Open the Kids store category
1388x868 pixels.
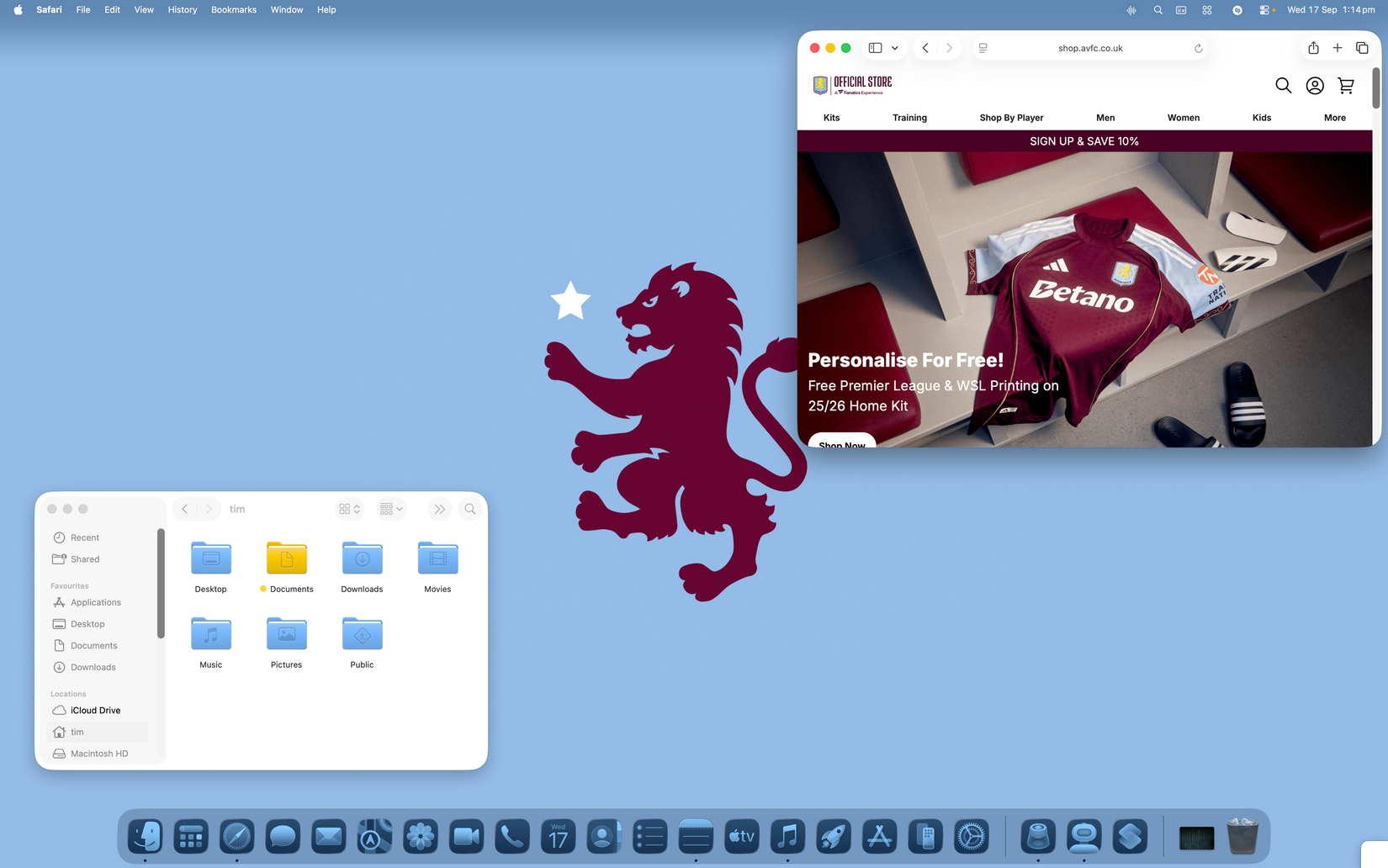(1262, 118)
